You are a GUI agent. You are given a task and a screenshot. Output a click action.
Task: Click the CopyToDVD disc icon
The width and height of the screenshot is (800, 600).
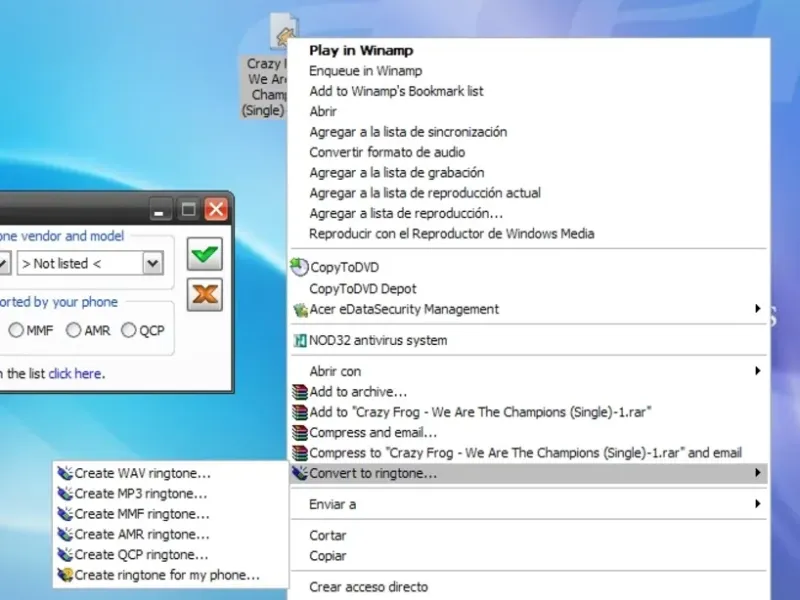coord(299,267)
